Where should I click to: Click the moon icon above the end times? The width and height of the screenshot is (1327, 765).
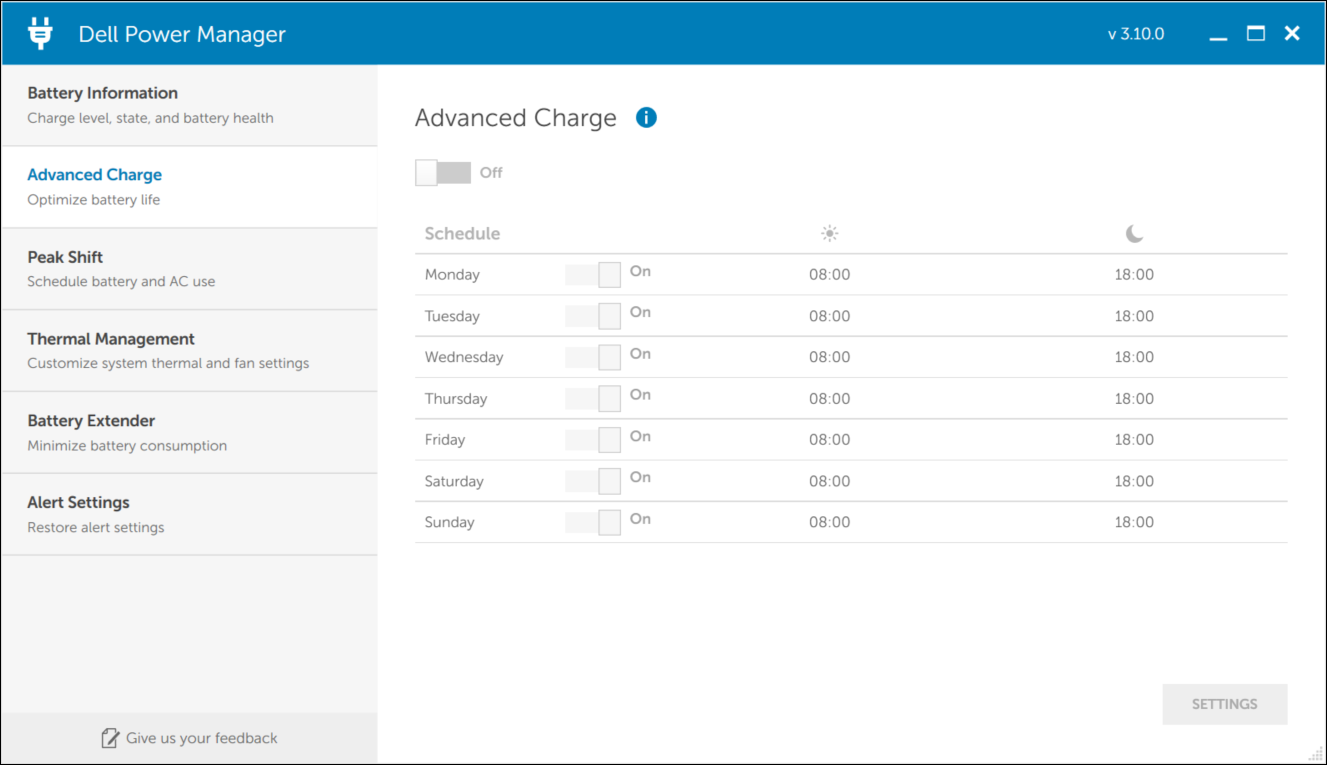click(1134, 233)
